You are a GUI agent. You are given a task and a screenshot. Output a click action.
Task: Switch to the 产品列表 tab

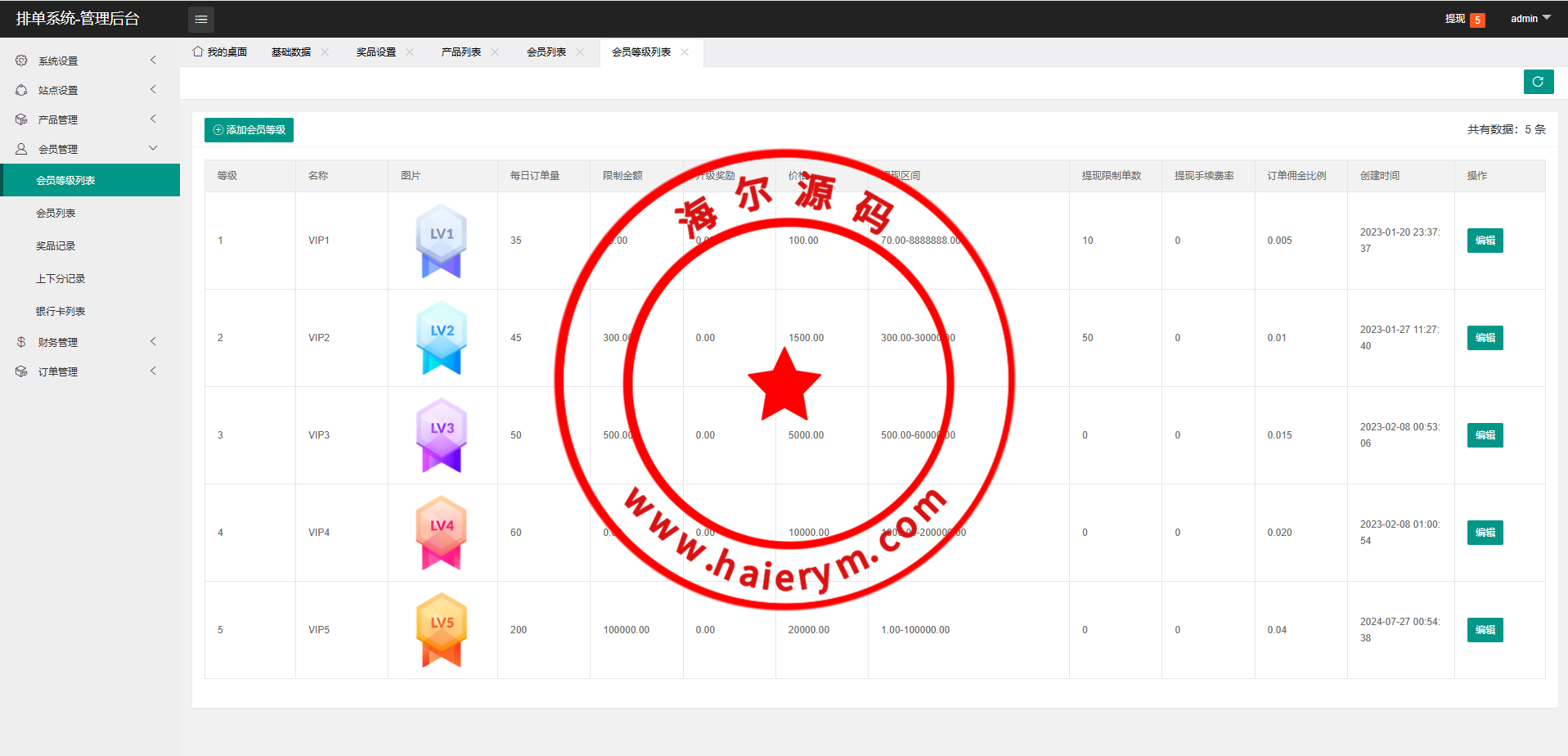pos(461,52)
